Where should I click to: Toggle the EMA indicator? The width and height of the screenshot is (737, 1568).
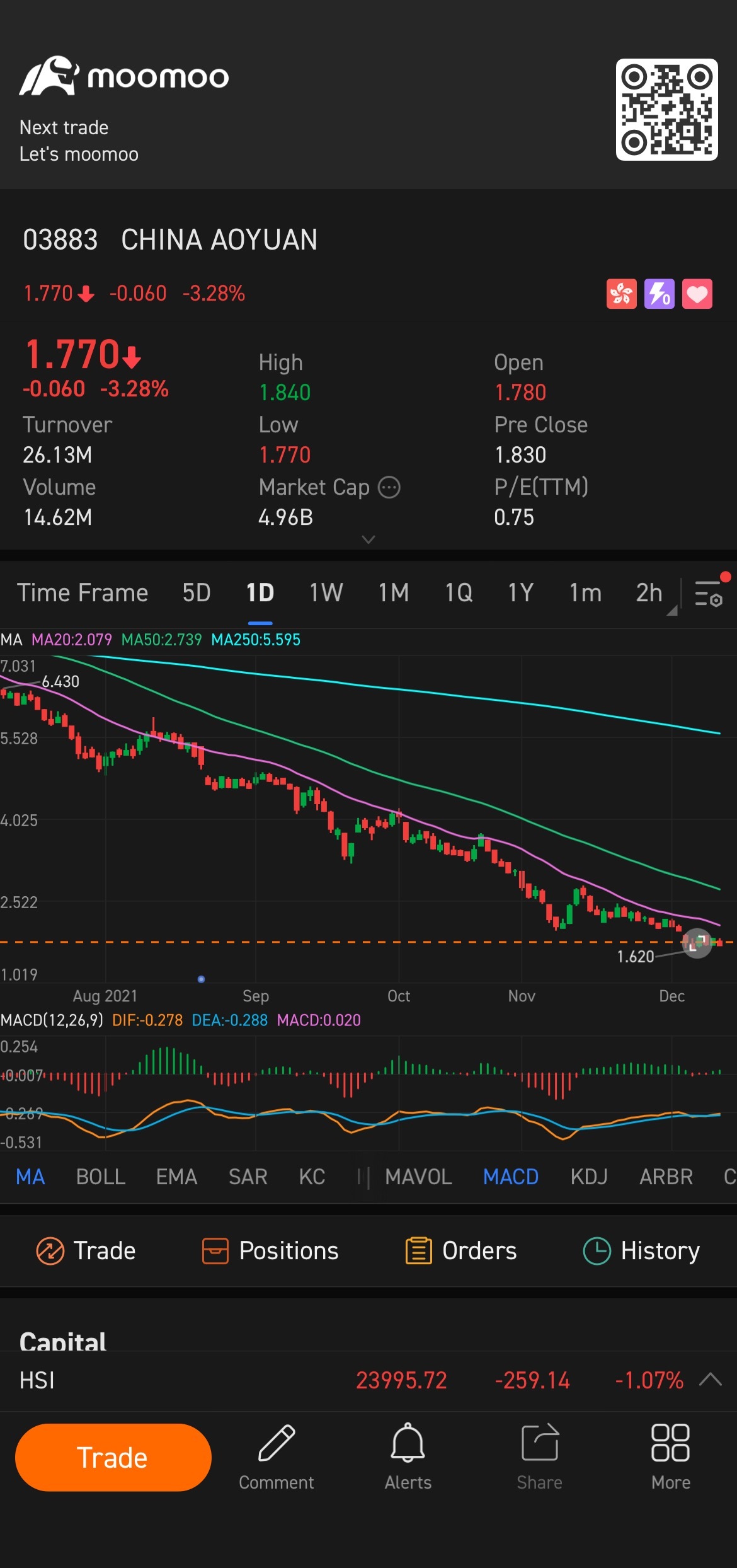[177, 1177]
